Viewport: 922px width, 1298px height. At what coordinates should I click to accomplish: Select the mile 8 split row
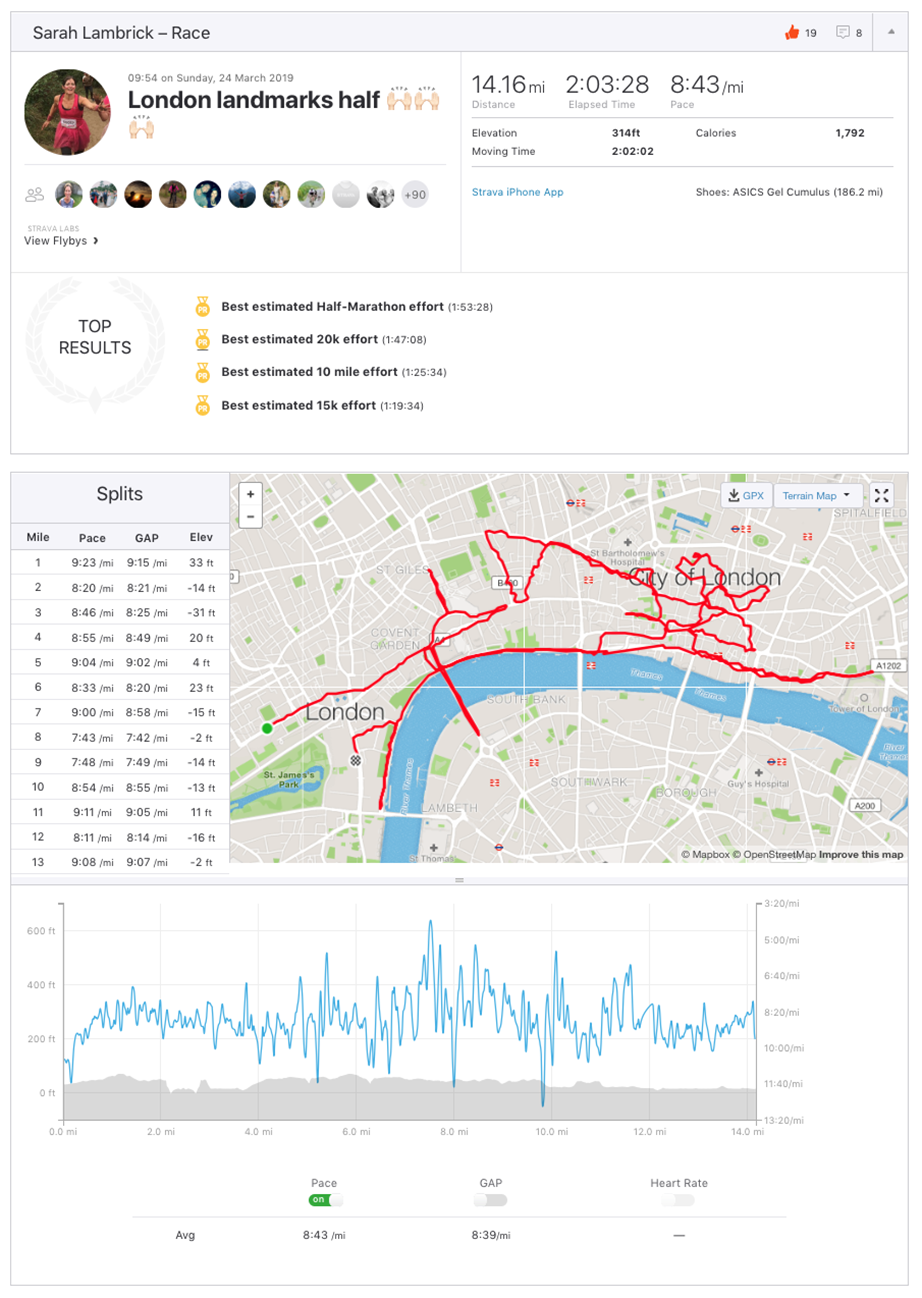[x=120, y=737]
